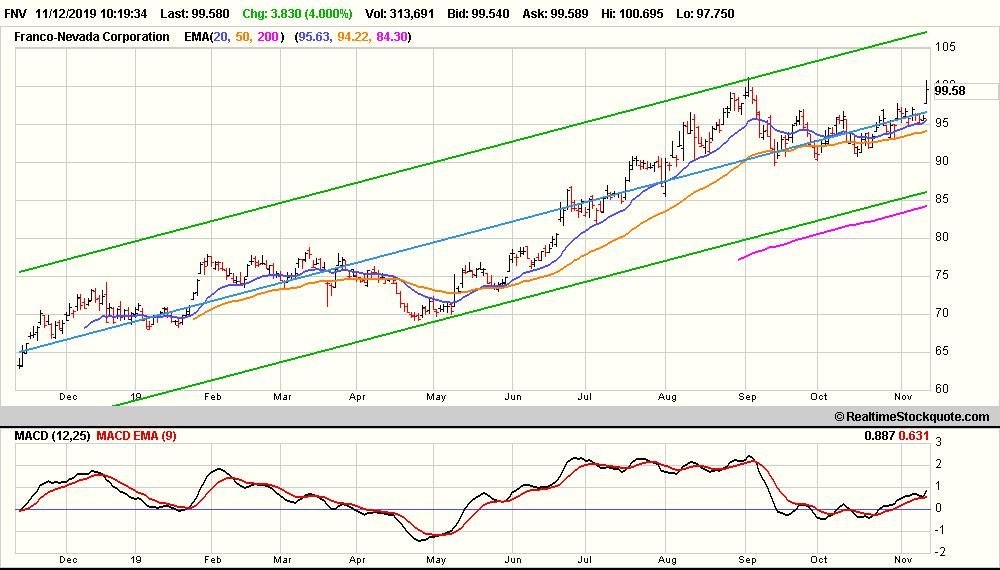Click Jul on the MACD panel date axis
This screenshot has width=1000, height=570.
pyautogui.click(x=584, y=560)
